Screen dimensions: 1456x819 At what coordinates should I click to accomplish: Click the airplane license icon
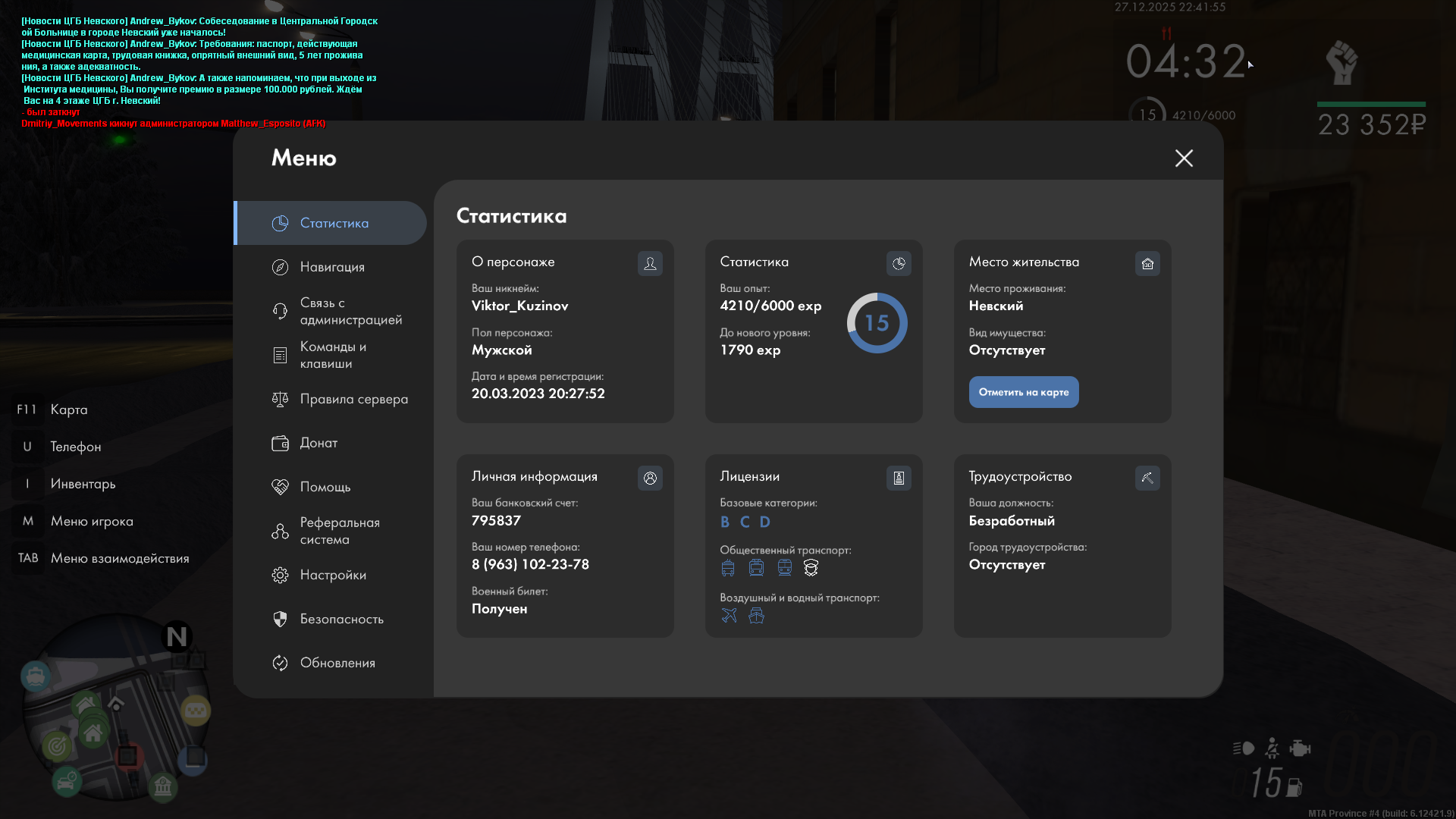729,616
